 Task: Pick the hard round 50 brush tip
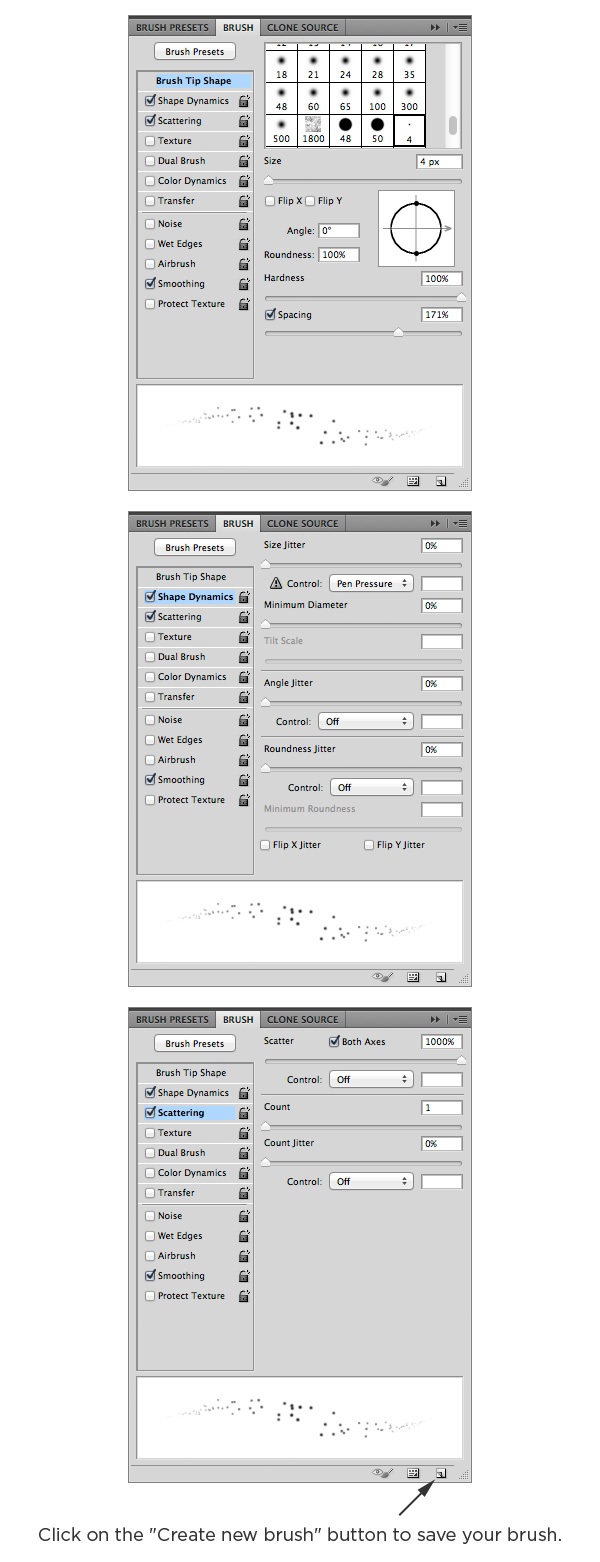coord(377,129)
